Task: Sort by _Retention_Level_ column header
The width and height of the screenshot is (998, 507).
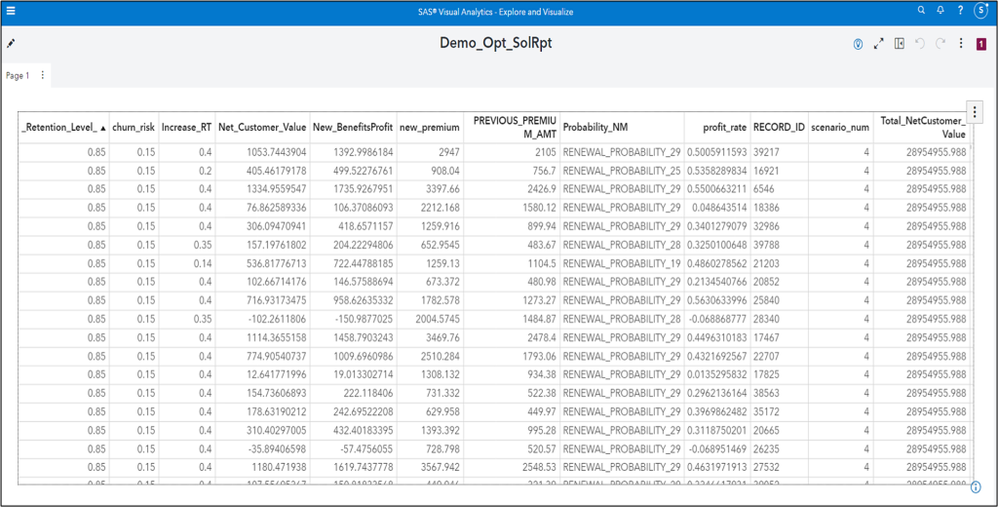Action: [63, 127]
